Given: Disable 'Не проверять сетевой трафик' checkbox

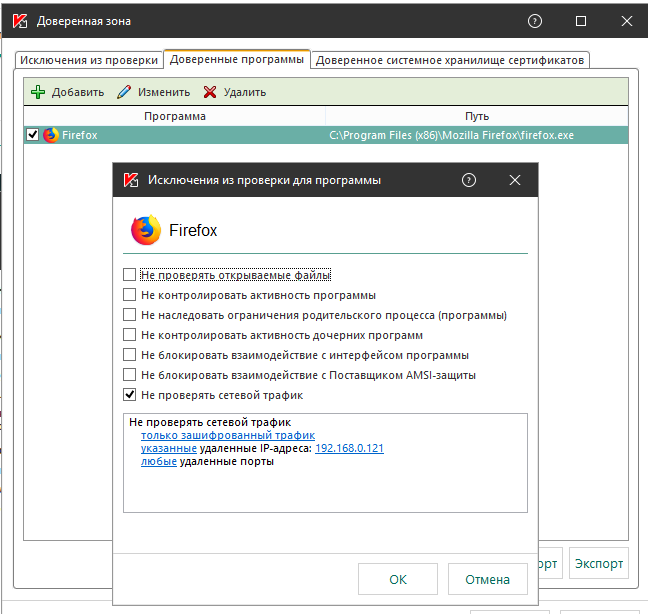Looking at the screenshot, I should [x=129, y=395].
